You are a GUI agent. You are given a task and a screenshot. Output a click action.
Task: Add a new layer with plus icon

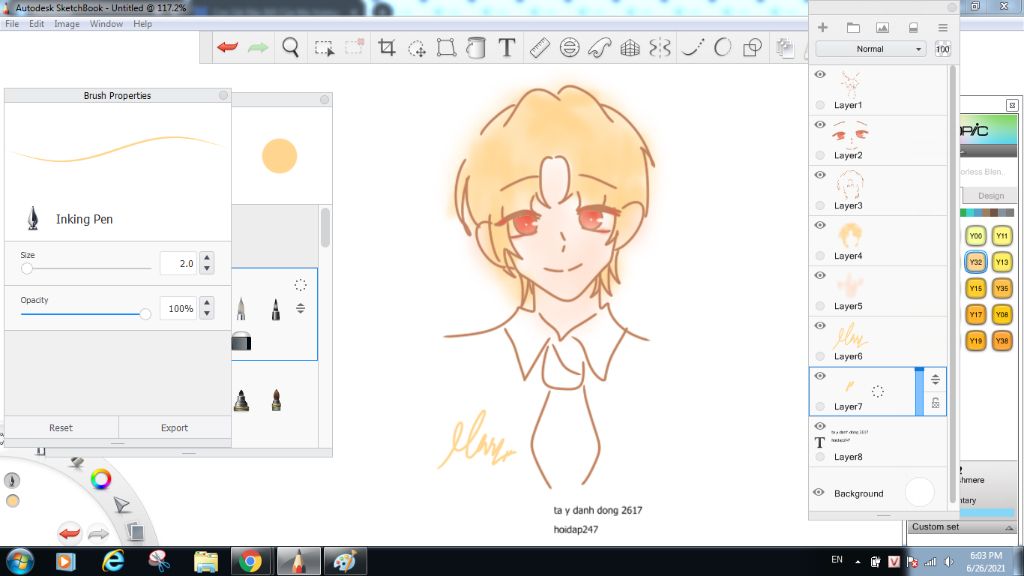(823, 27)
